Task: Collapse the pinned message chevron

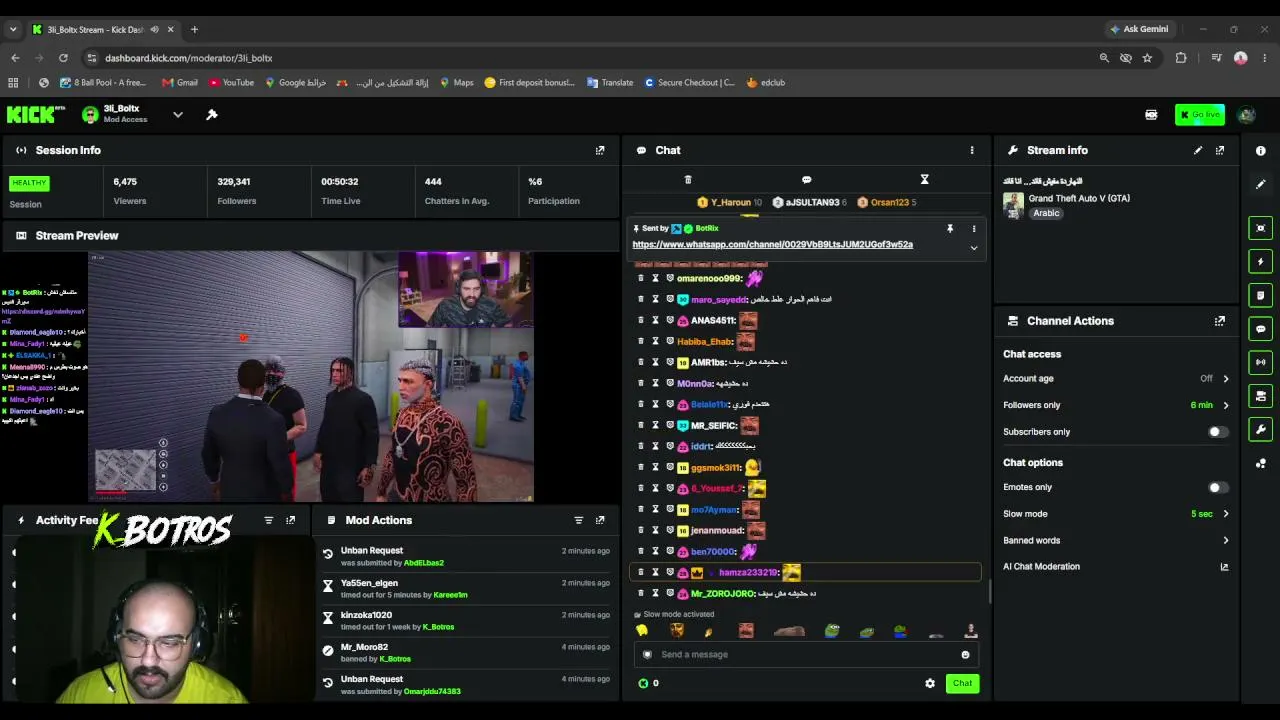Action: click(x=974, y=248)
